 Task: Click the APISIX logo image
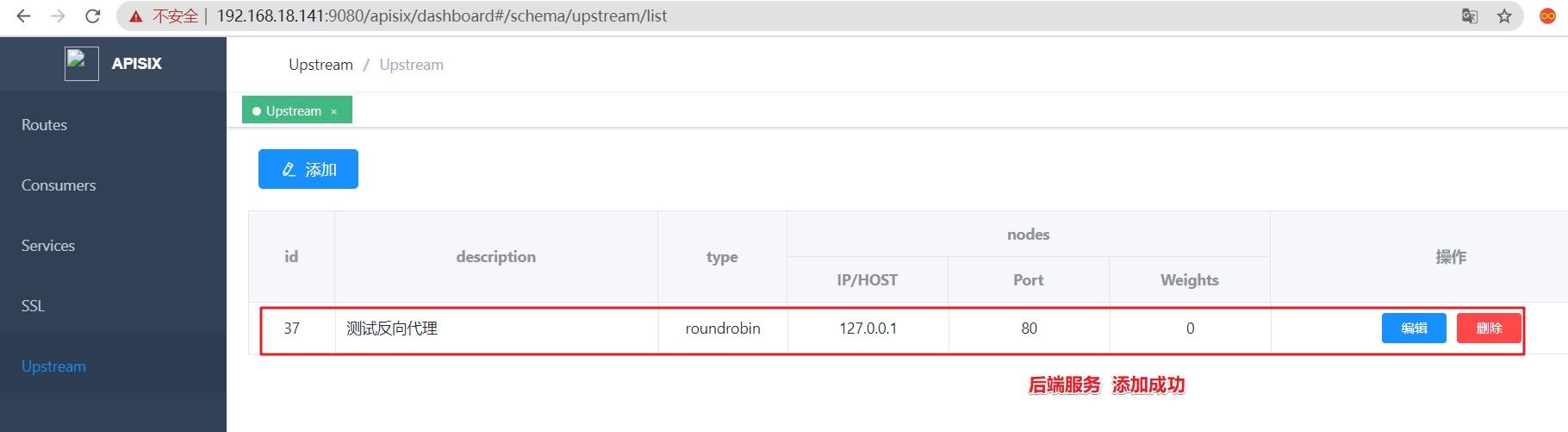pos(82,64)
